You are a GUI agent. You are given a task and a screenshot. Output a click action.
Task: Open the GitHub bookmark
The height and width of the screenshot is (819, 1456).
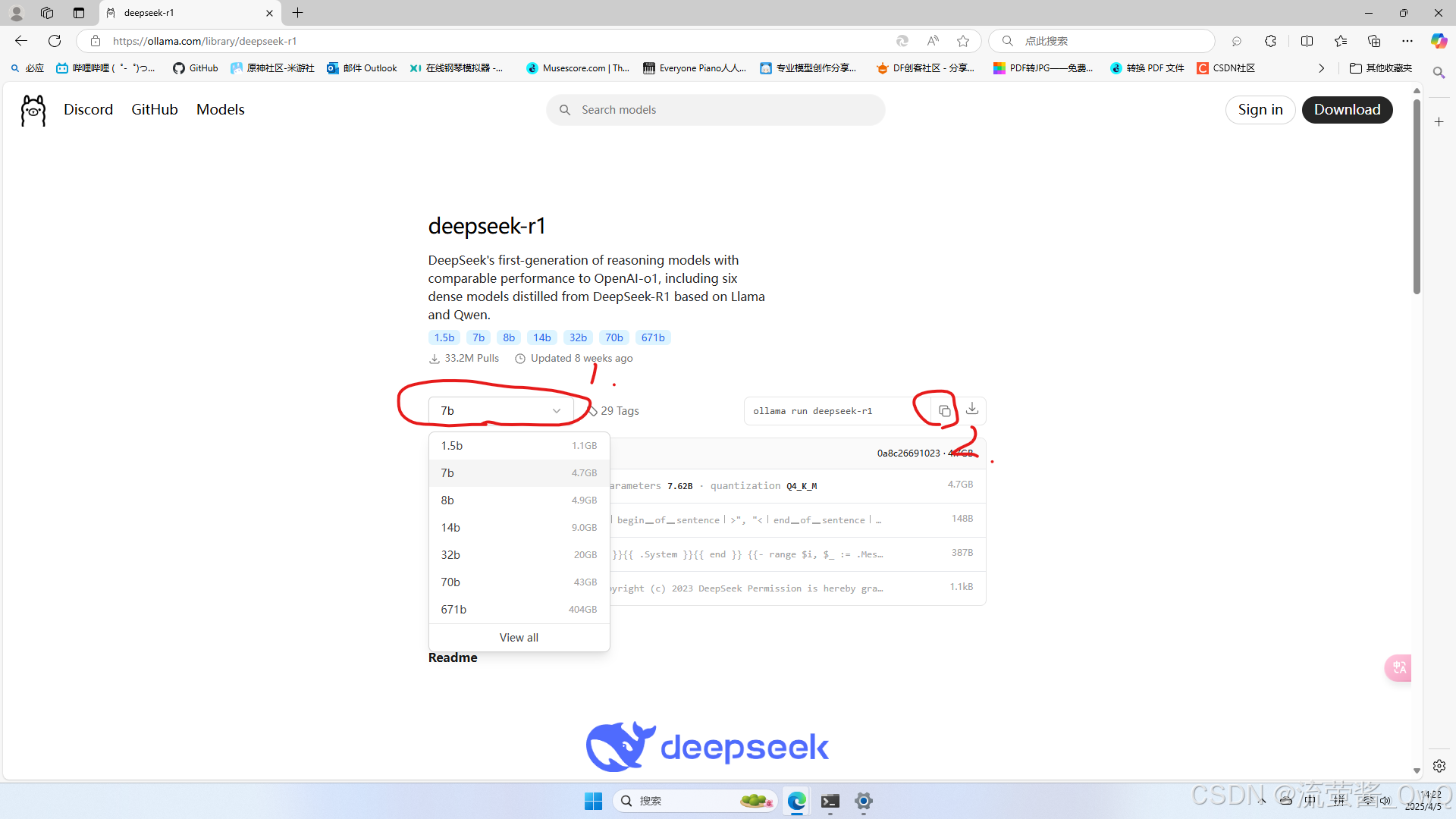[196, 68]
